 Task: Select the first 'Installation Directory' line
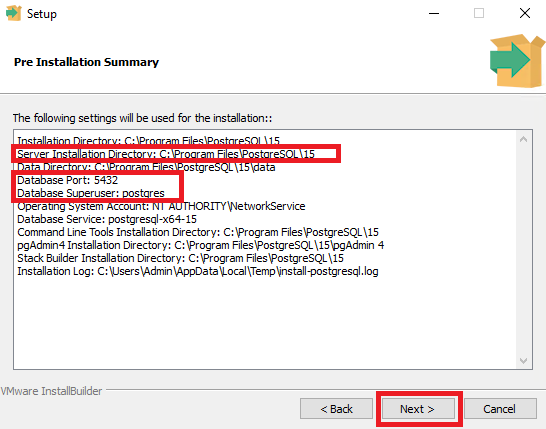coord(149,141)
